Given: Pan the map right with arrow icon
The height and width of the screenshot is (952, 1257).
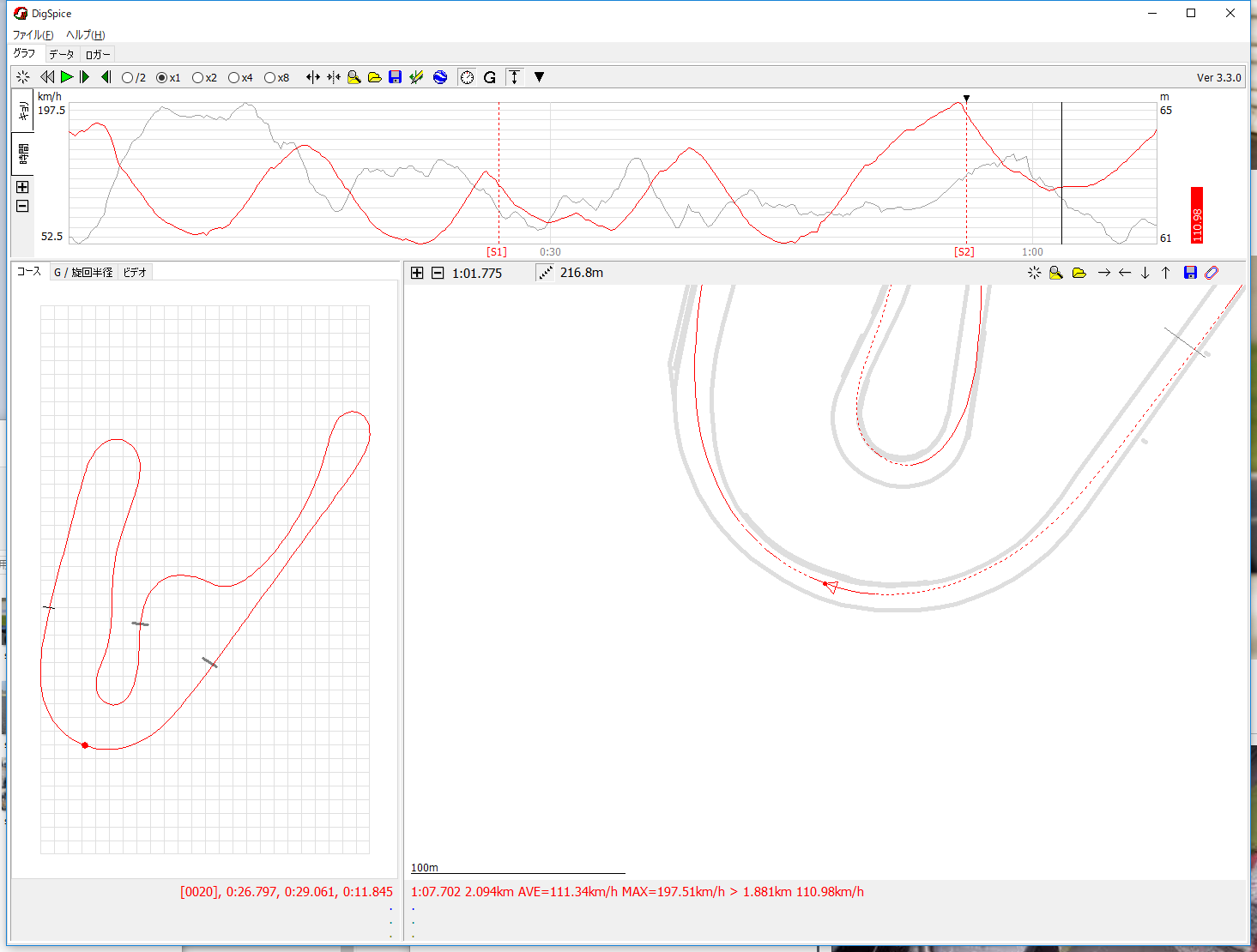Looking at the screenshot, I should click(x=1103, y=273).
